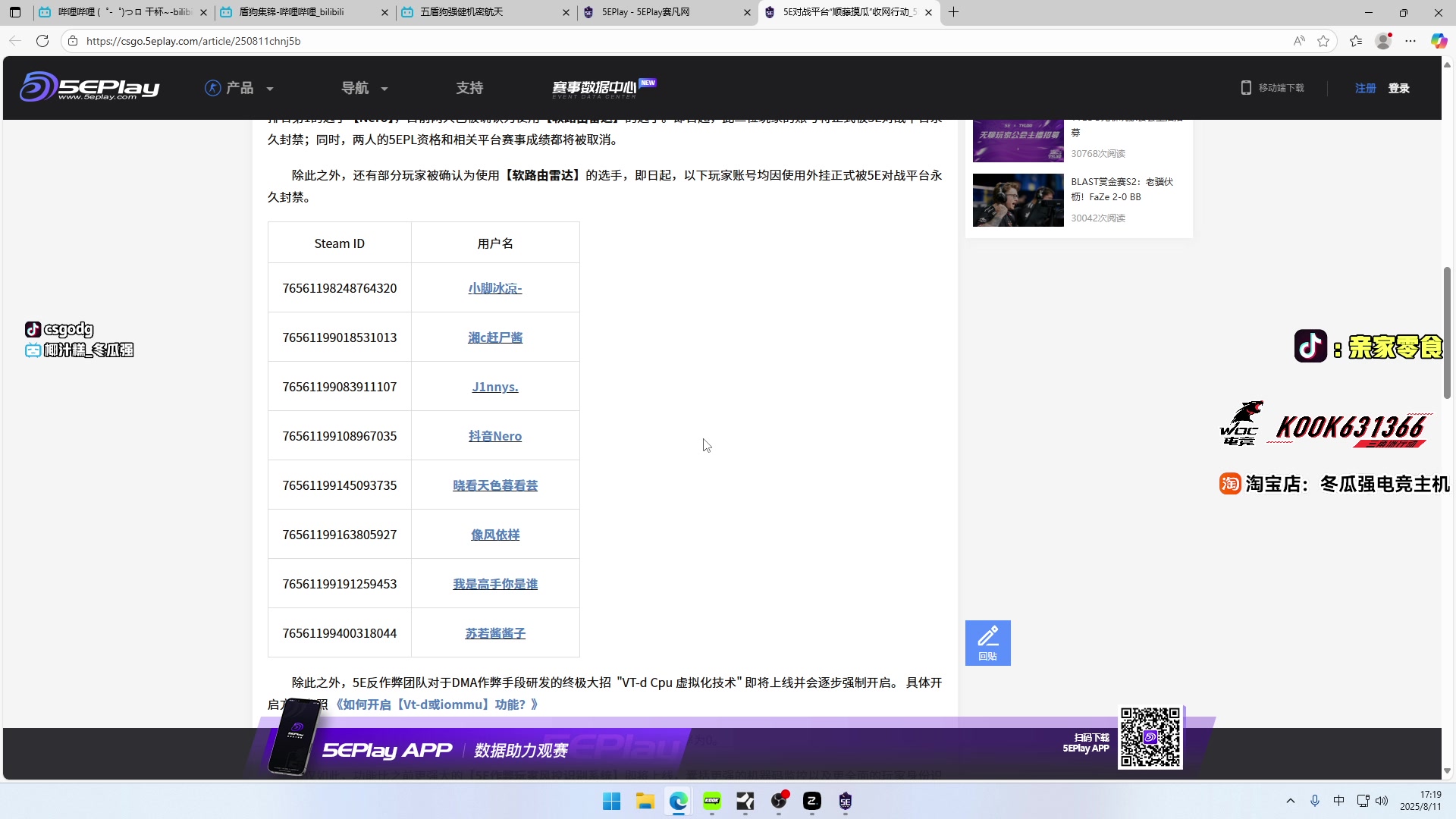Click BLAST赏金赛S2 article title
Image resolution: width=1456 pixels, height=819 pixels.
(x=1122, y=189)
